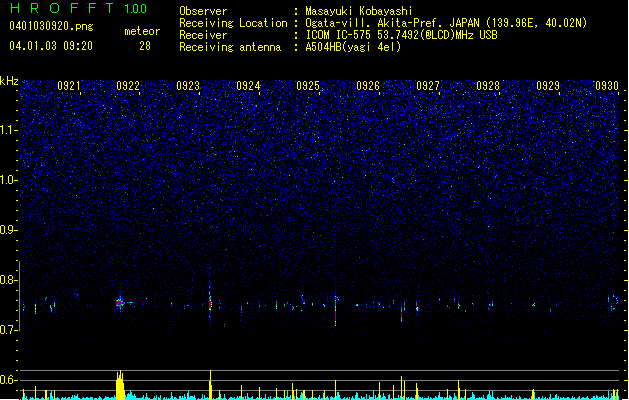Click the 0928 time marker
Viewport: 629px width, 400px height.
pos(488,86)
